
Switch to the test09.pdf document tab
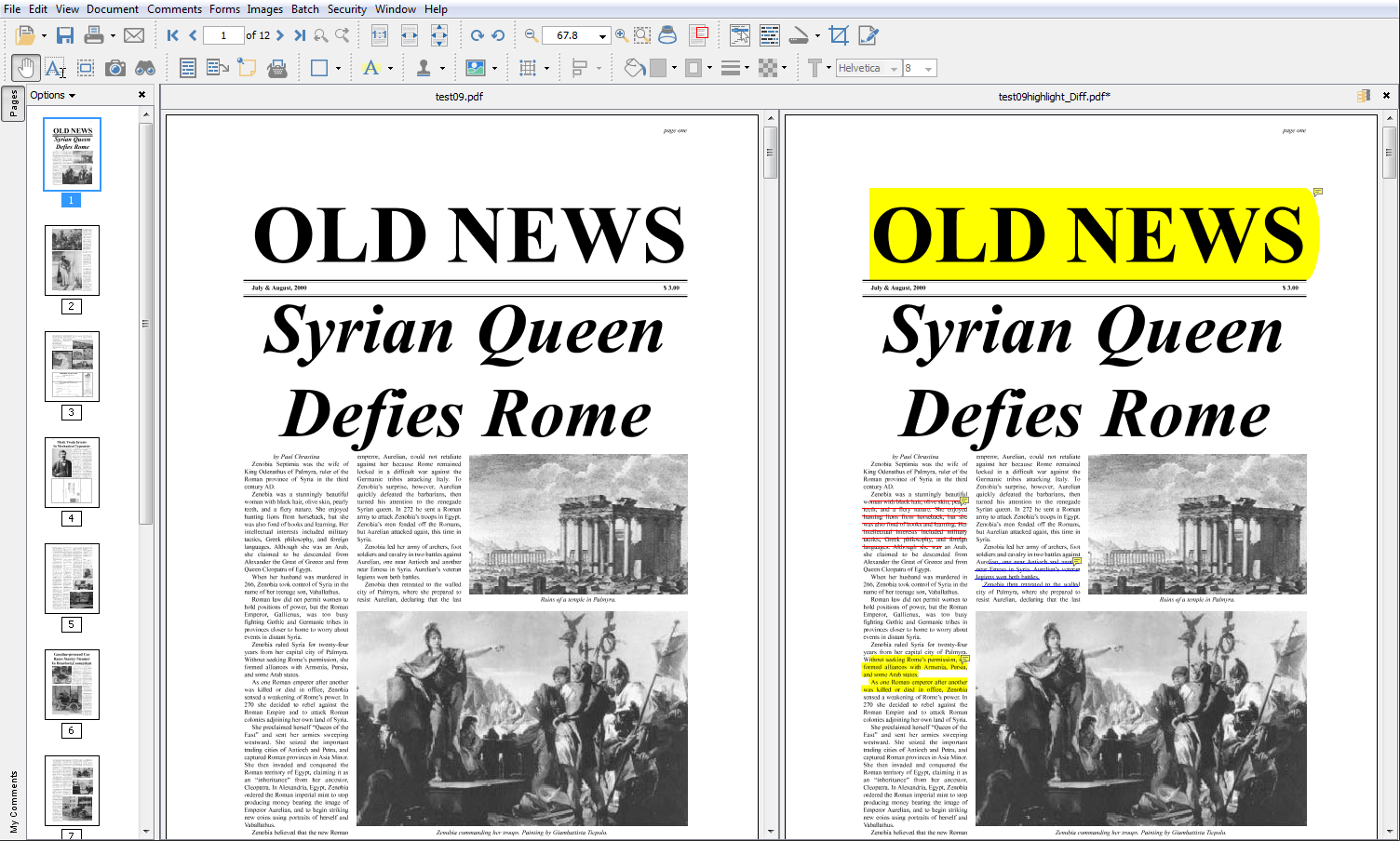click(459, 96)
